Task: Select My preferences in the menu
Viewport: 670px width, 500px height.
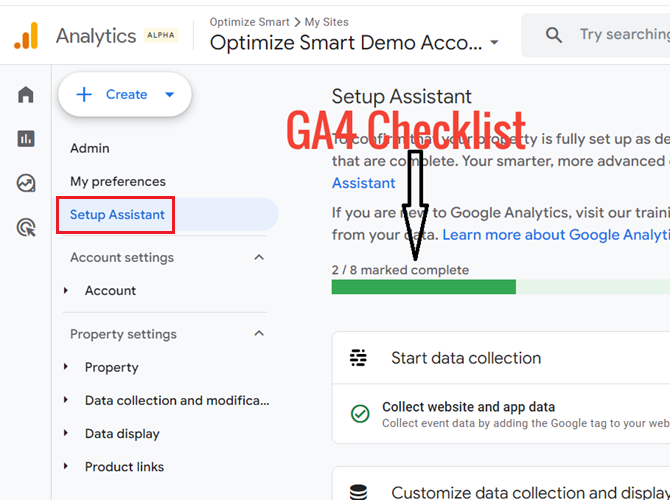Action: (118, 182)
